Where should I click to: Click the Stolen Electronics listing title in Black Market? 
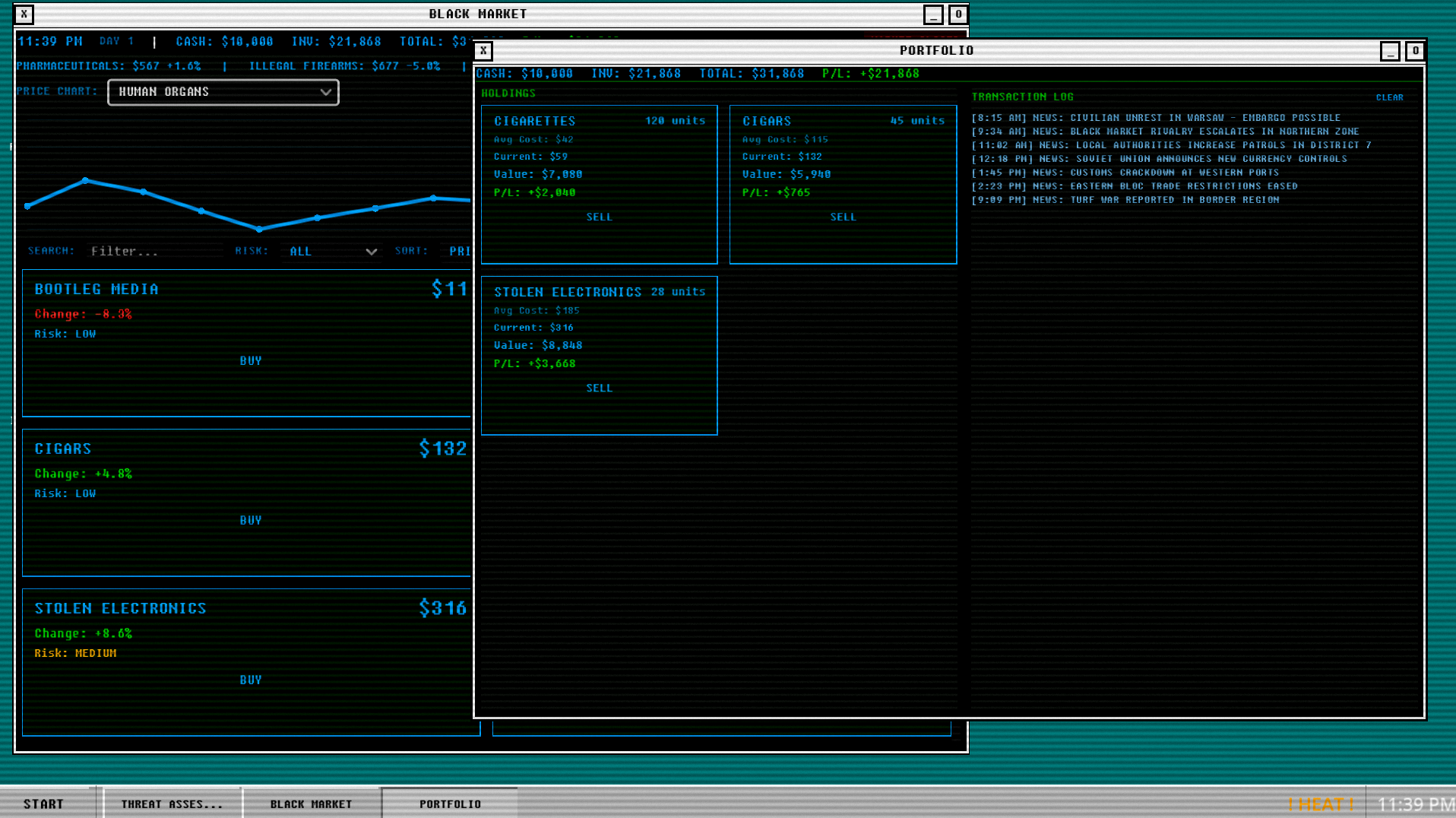(x=121, y=609)
